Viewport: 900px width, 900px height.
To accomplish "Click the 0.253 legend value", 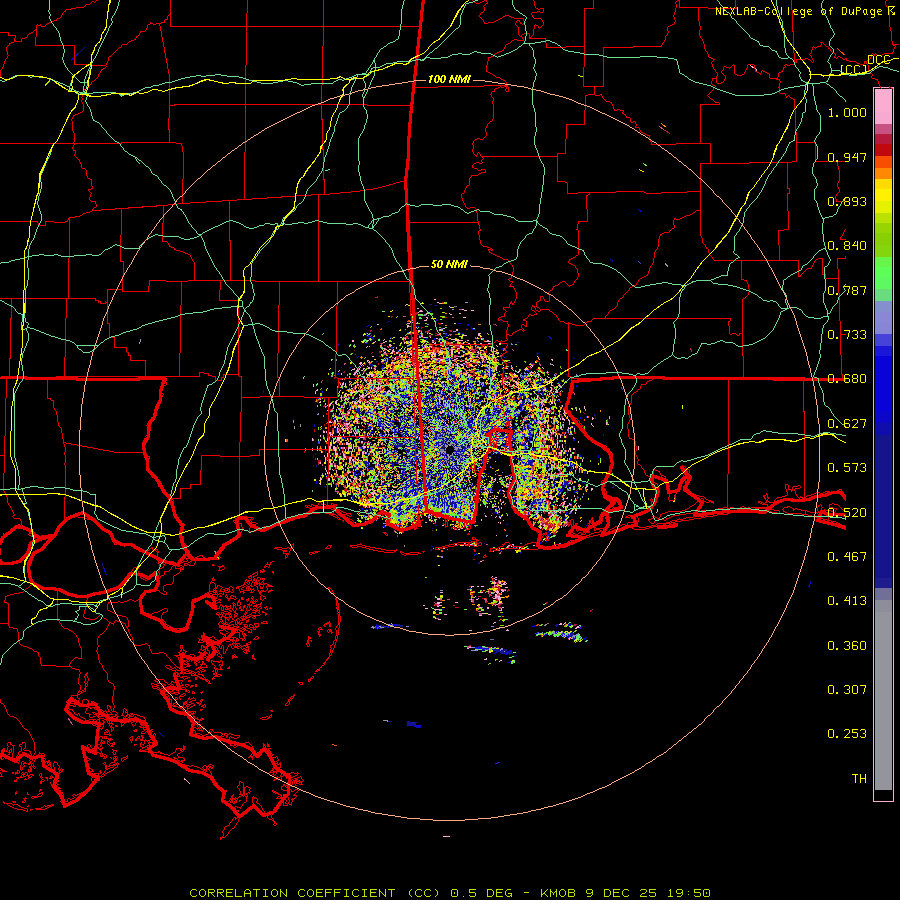I will coord(847,734).
